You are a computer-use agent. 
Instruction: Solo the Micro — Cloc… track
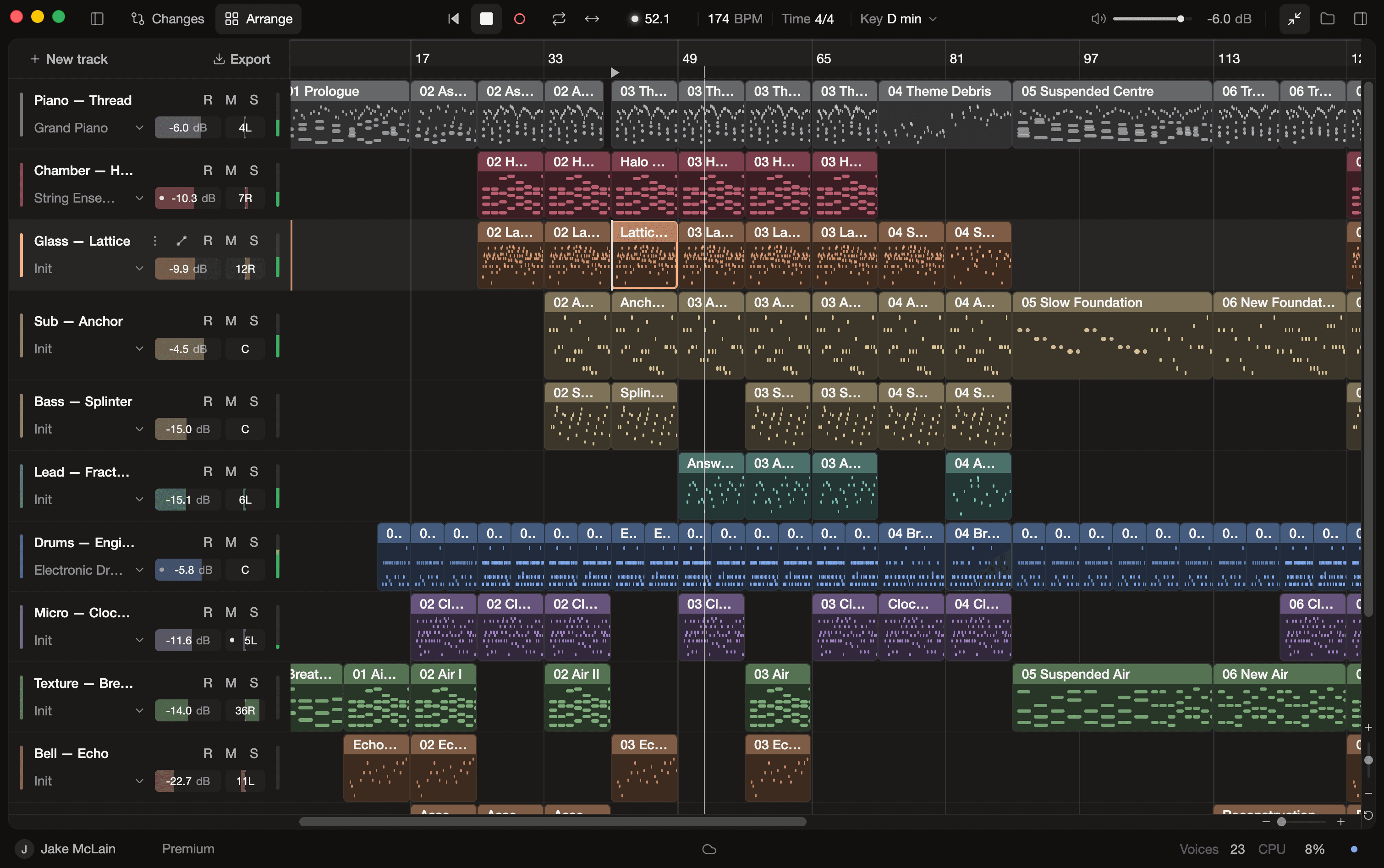(x=254, y=613)
